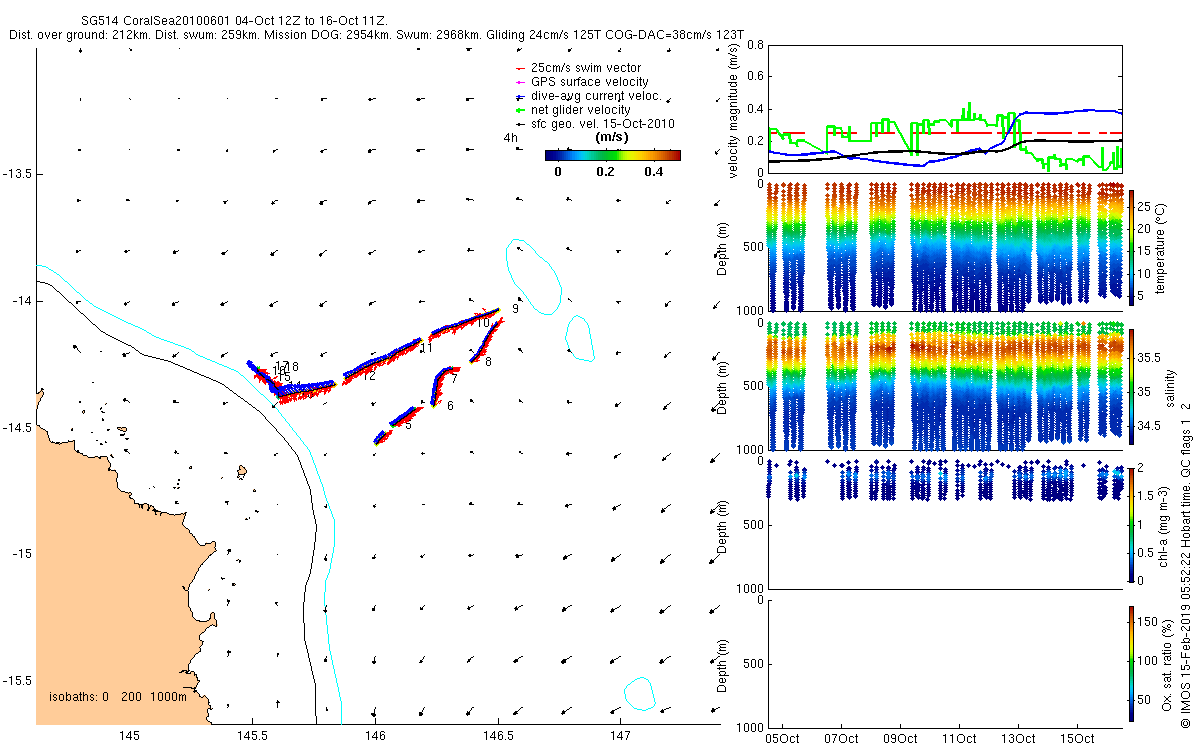Click dive number 6 on glider track

click(450, 406)
